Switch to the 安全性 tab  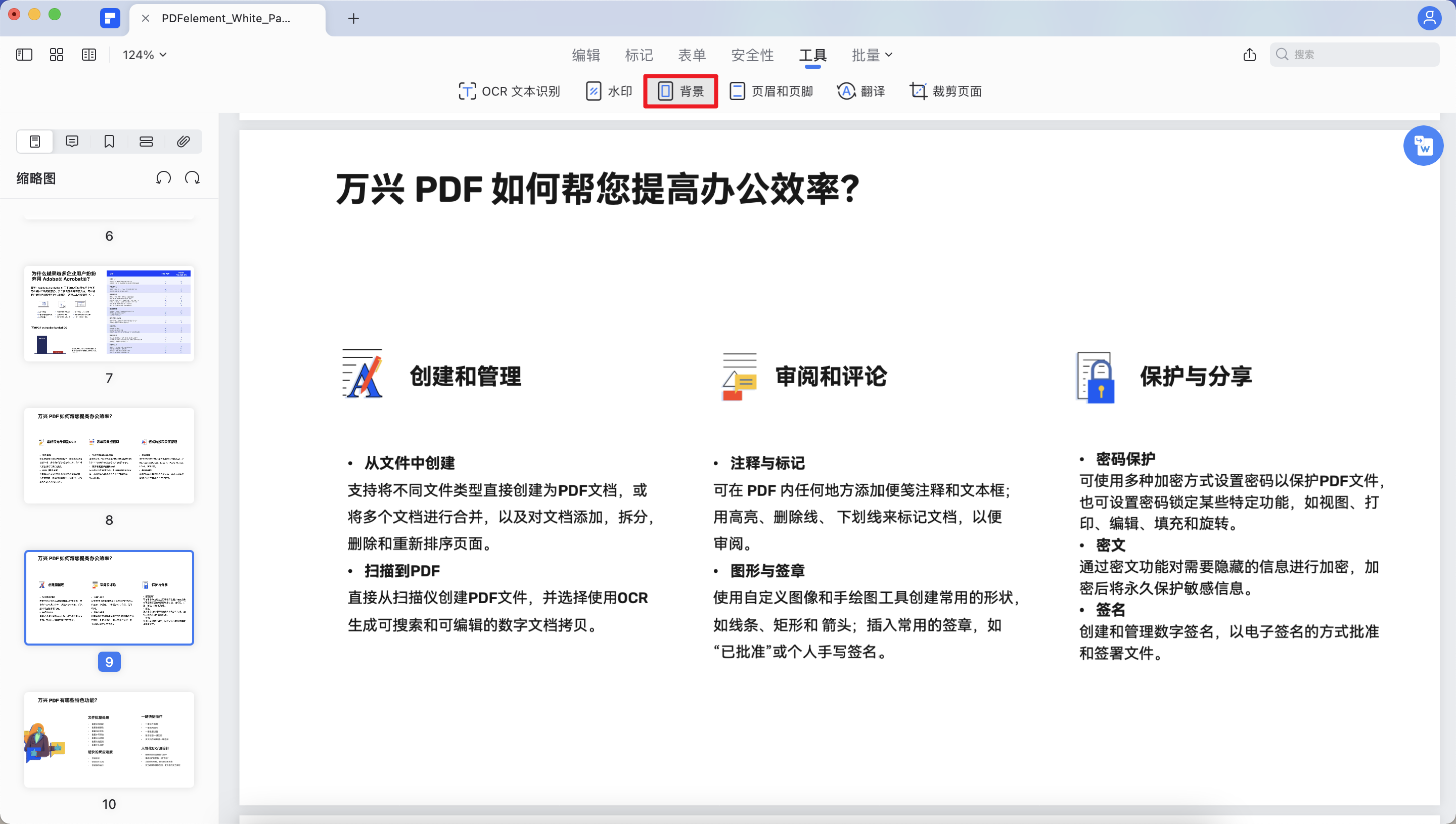pos(753,54)
